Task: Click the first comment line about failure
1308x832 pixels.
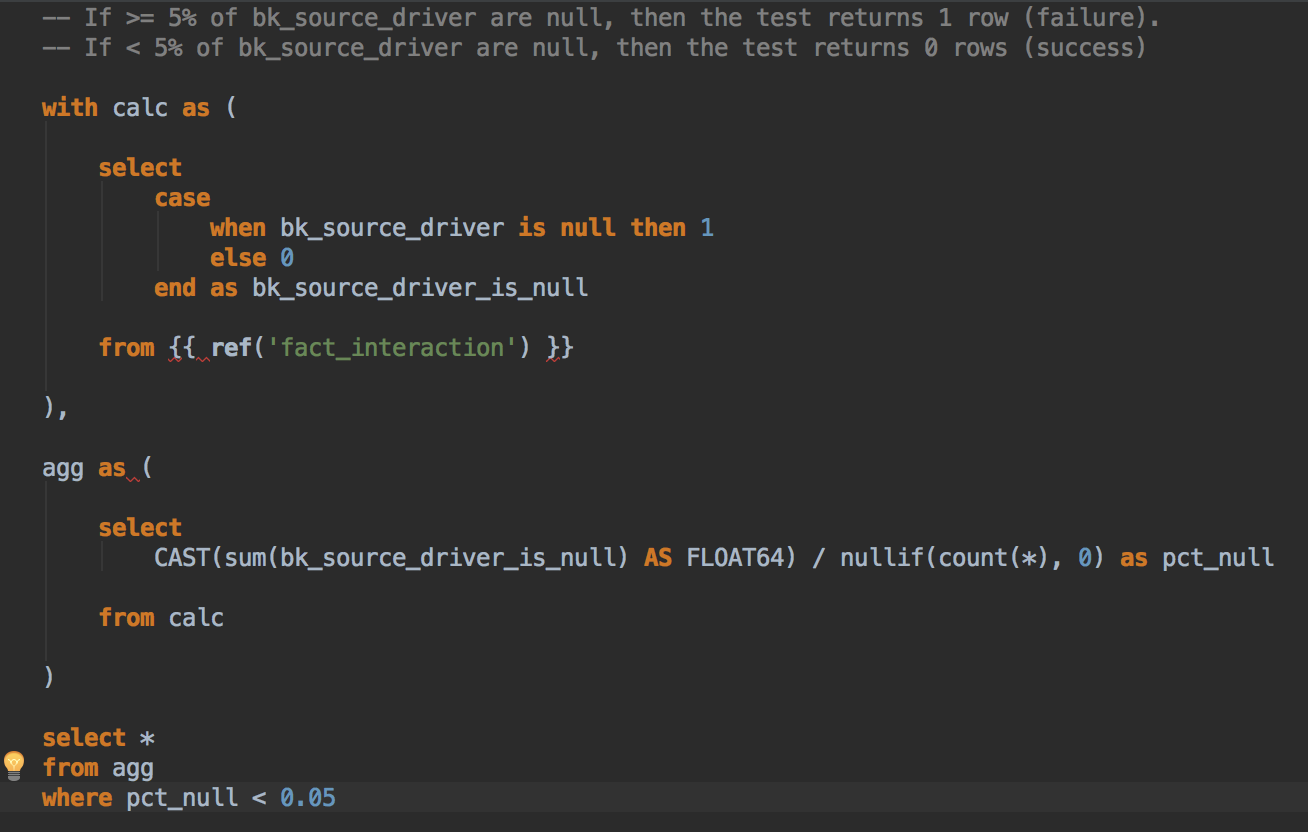Action: [x=601, y=18]
